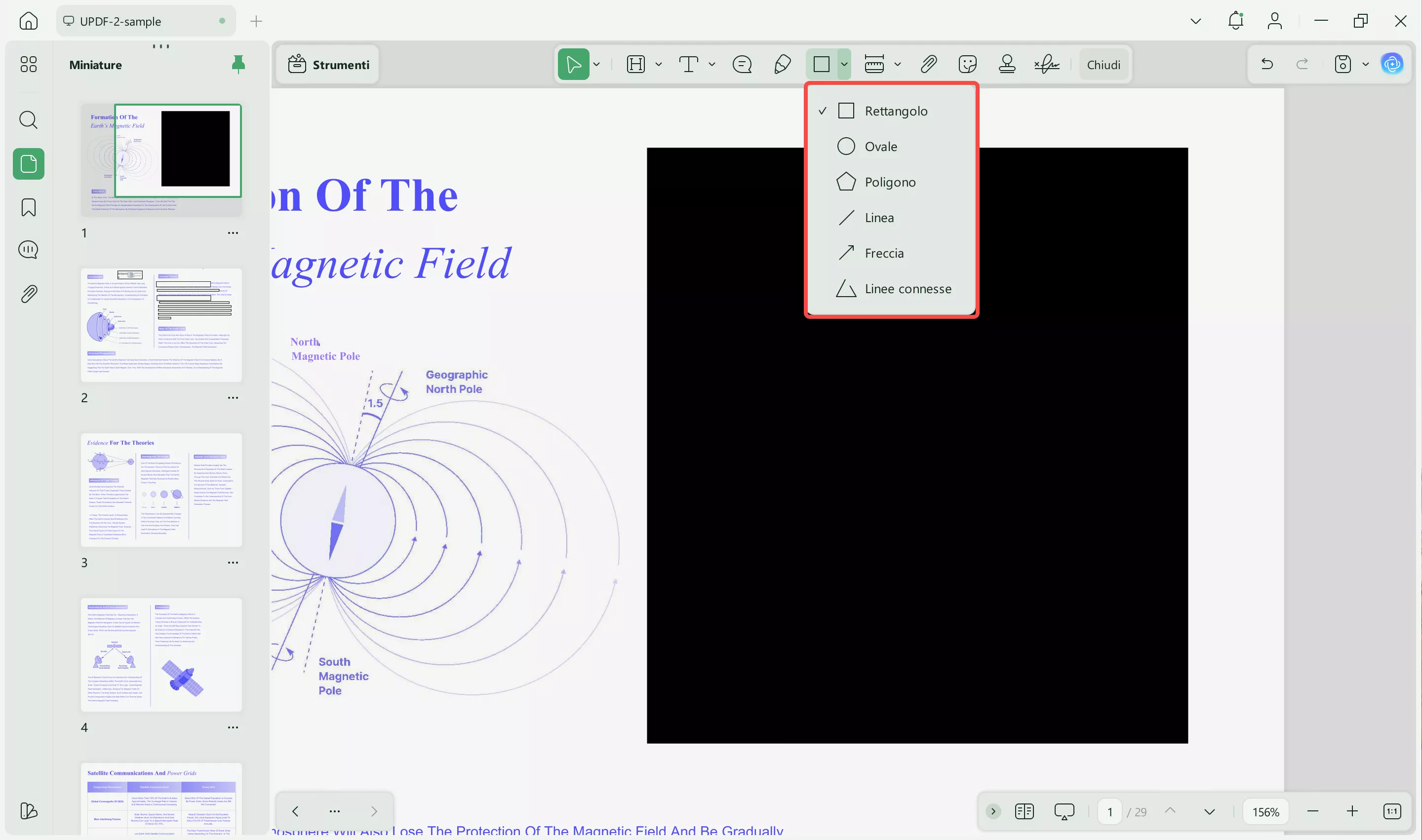Click the comment note tool icon
Image resolution: width=1422 pixels, height=840 pixels.
[742, 65]
